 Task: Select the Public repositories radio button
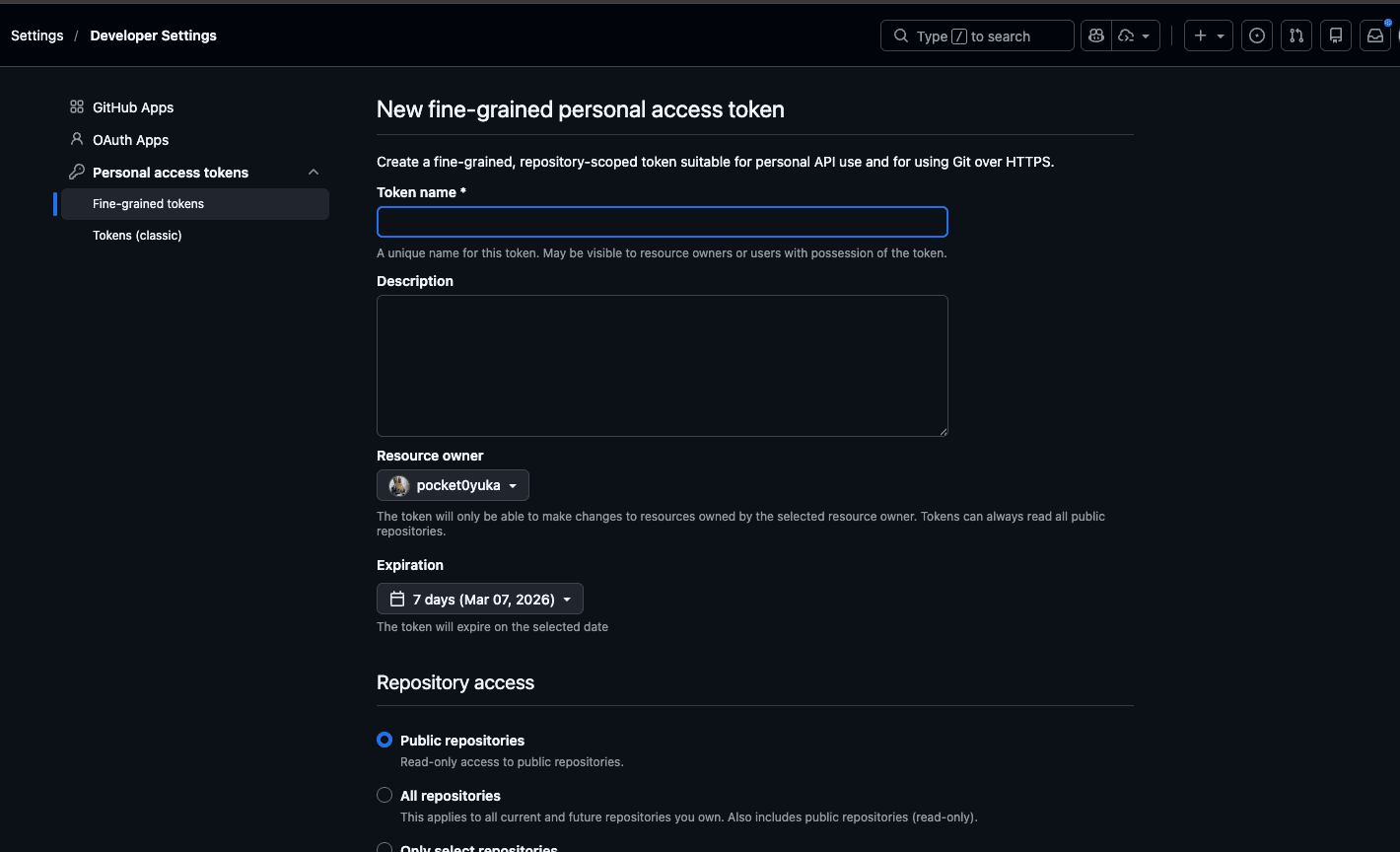tap(385, 740)
